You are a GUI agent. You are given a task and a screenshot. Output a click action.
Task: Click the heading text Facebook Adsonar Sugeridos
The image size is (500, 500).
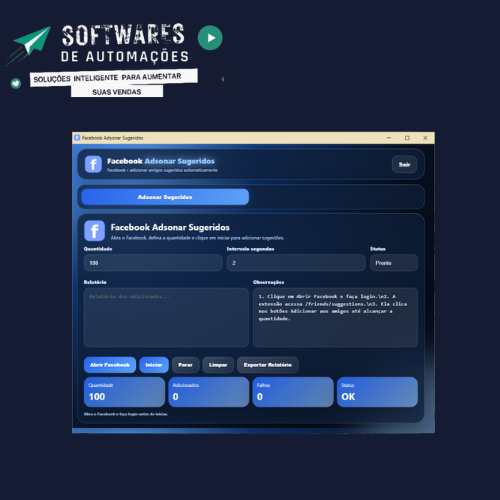[170, 227]
